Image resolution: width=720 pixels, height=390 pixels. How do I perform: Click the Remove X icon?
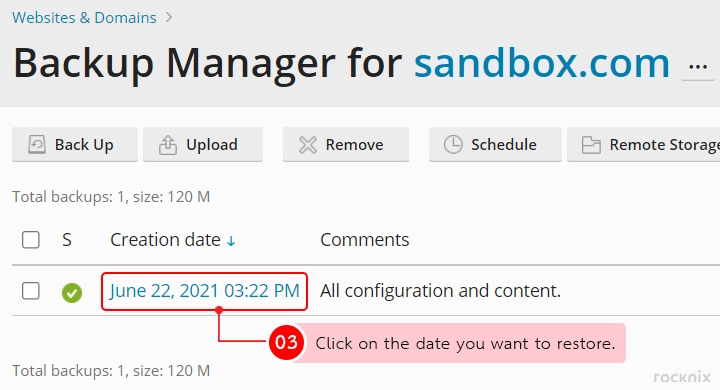pos(308,145)
